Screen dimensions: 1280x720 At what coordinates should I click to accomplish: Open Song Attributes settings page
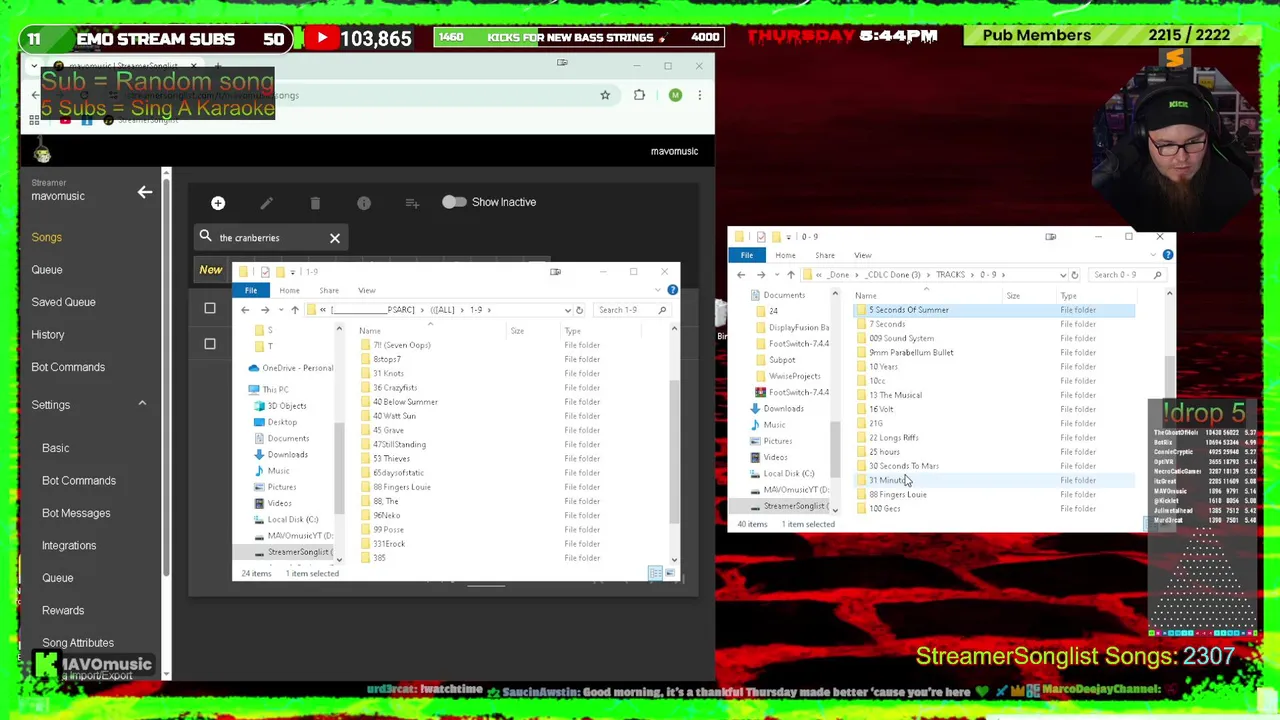[78, 643]
